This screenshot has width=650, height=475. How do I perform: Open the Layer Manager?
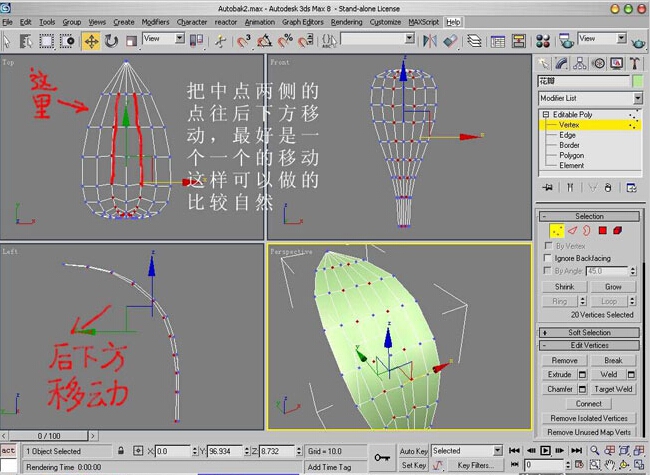pos(474,41)
